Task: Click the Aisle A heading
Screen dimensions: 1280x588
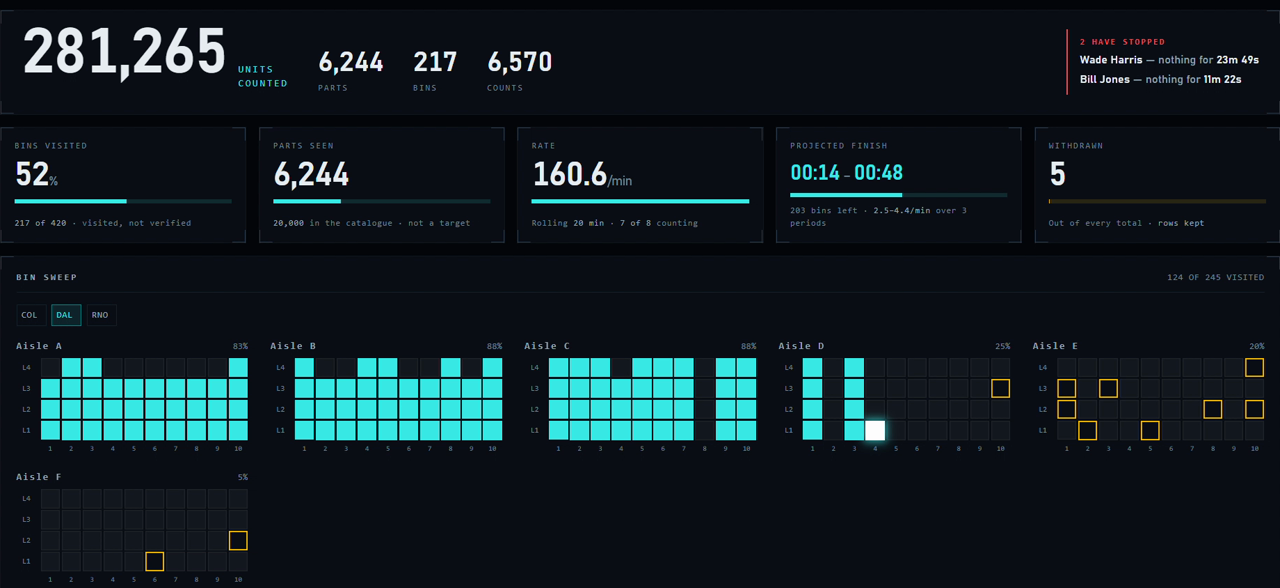Action: coord(39,346)
